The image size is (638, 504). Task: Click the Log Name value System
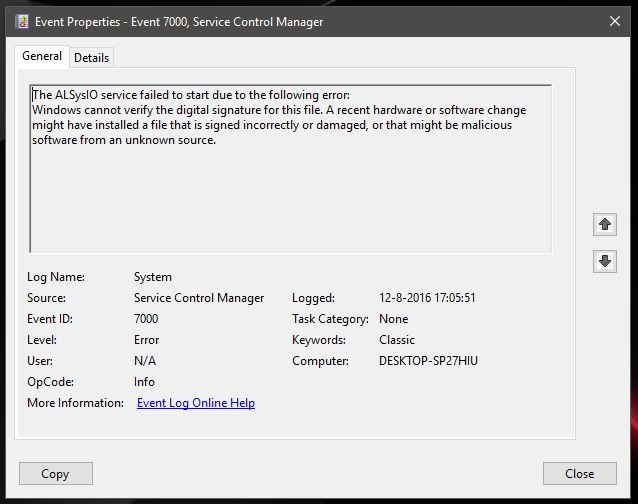click(153, 277)
